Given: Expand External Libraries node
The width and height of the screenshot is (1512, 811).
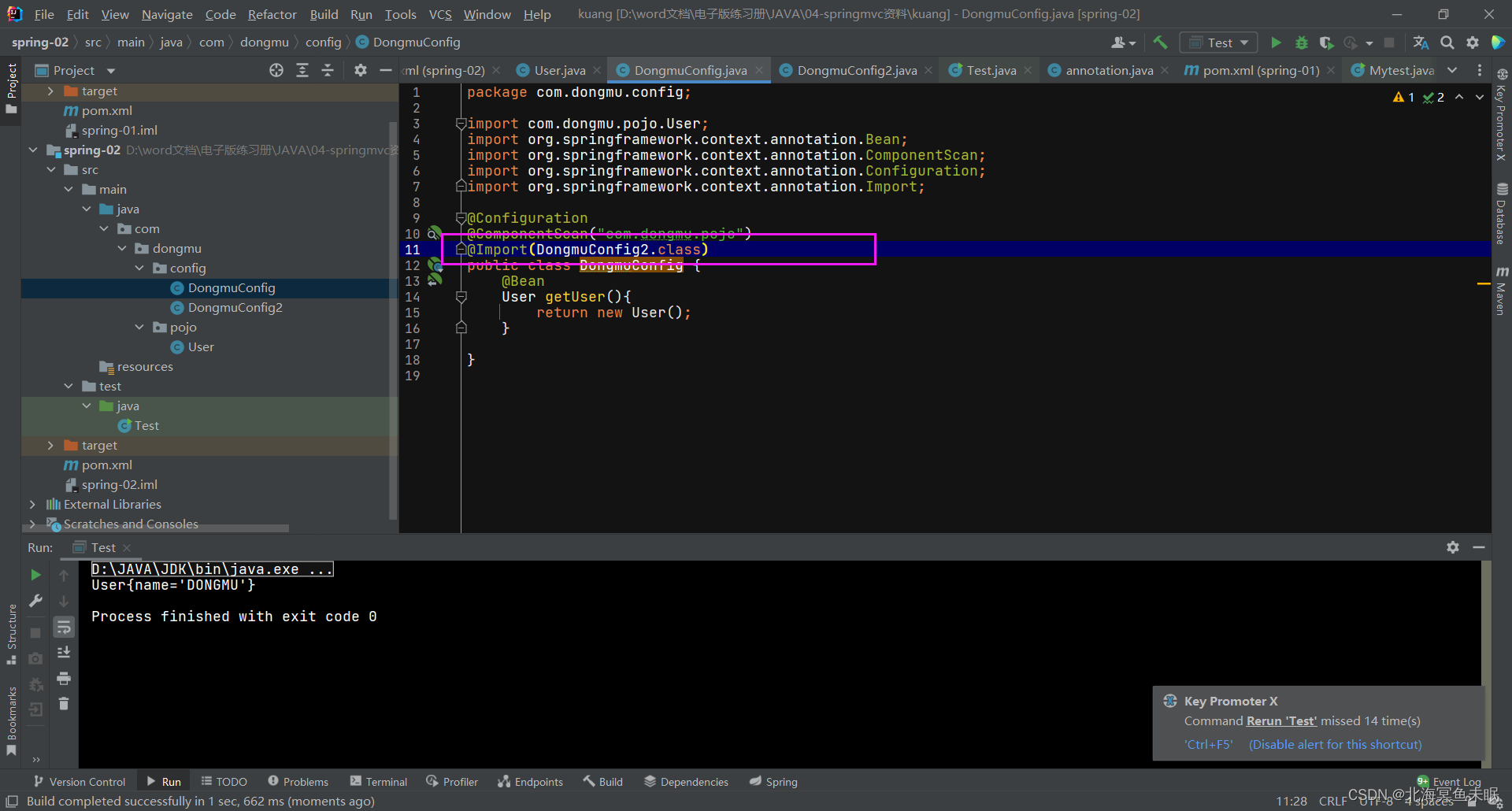Looking at the screenshot, I should click(x=32, y=504).
